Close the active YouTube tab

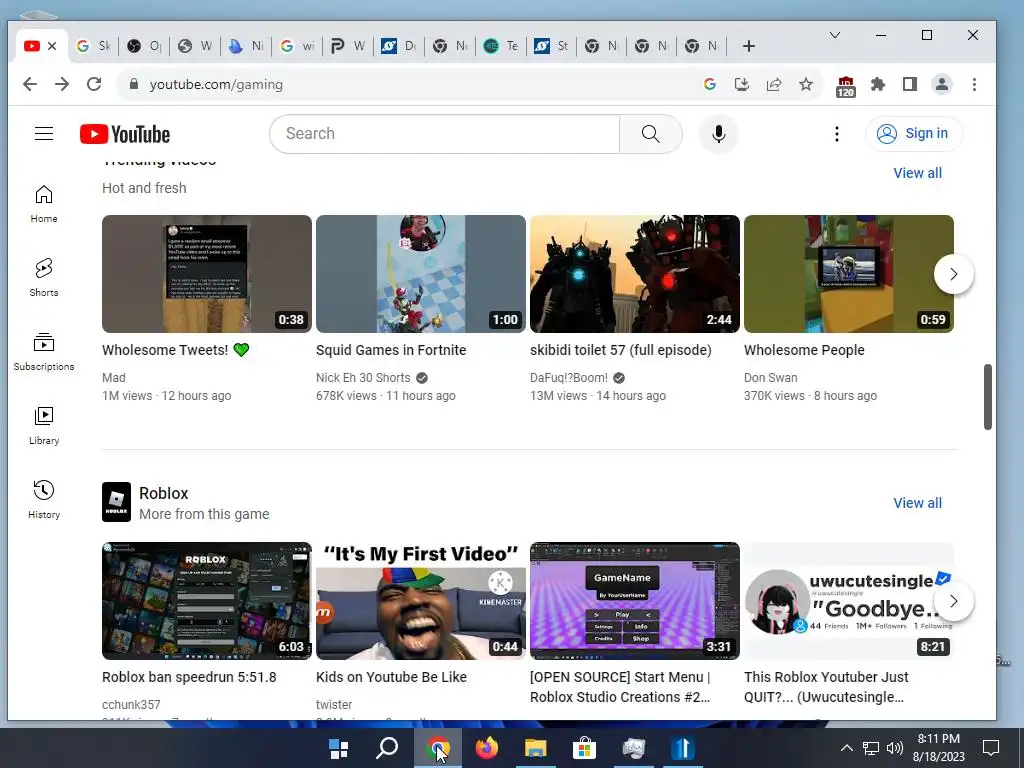pos(52,46)
